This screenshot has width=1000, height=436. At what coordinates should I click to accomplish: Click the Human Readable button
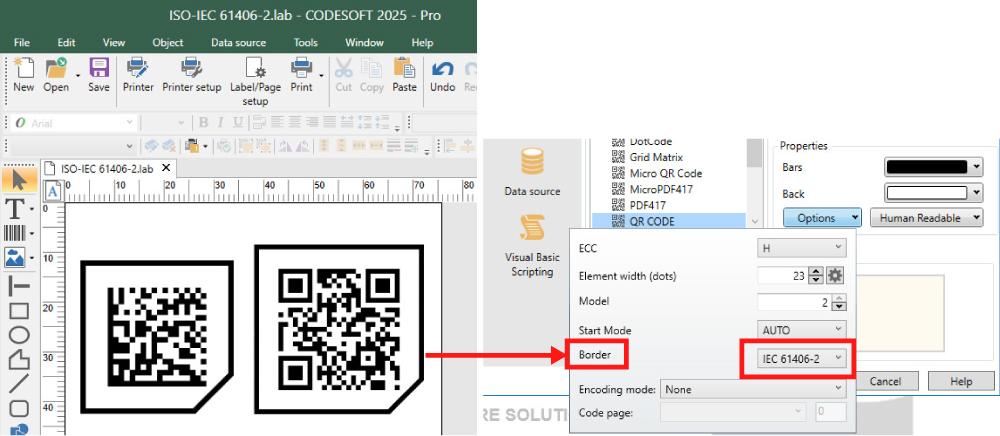point(926,218)
